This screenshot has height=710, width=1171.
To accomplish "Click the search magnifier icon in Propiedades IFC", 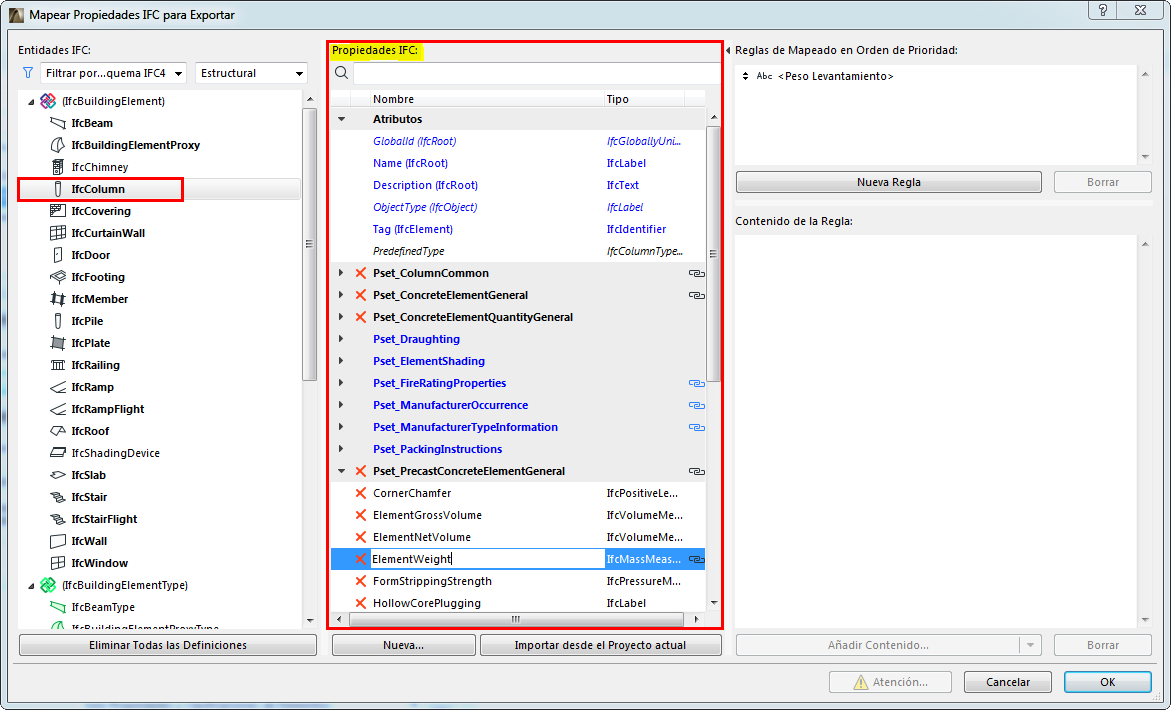I will [x=341, y=73].
